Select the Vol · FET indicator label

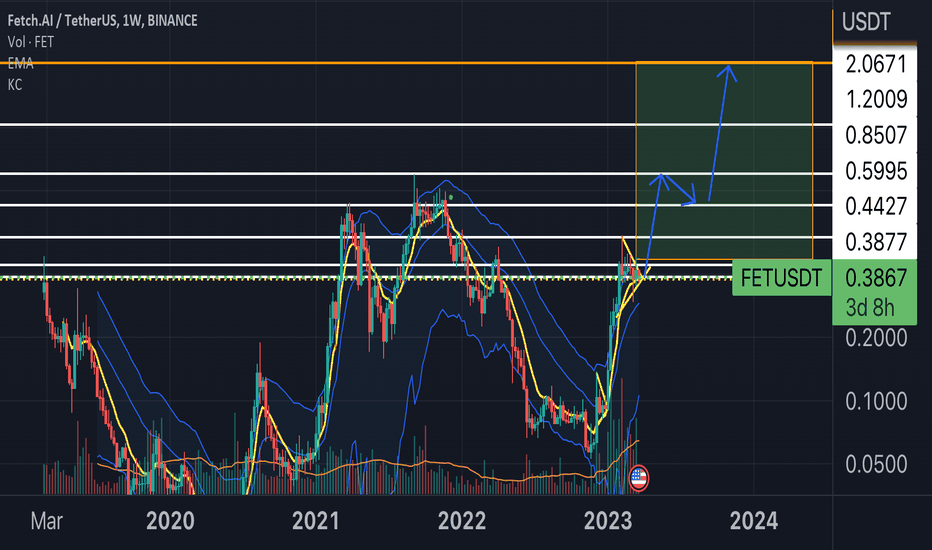(x=30, y=42)
